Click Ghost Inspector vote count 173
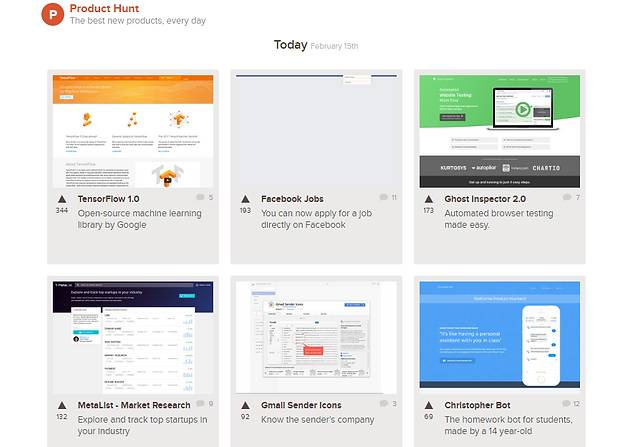Viewport: 630px width, 447px height. (429, 210)
